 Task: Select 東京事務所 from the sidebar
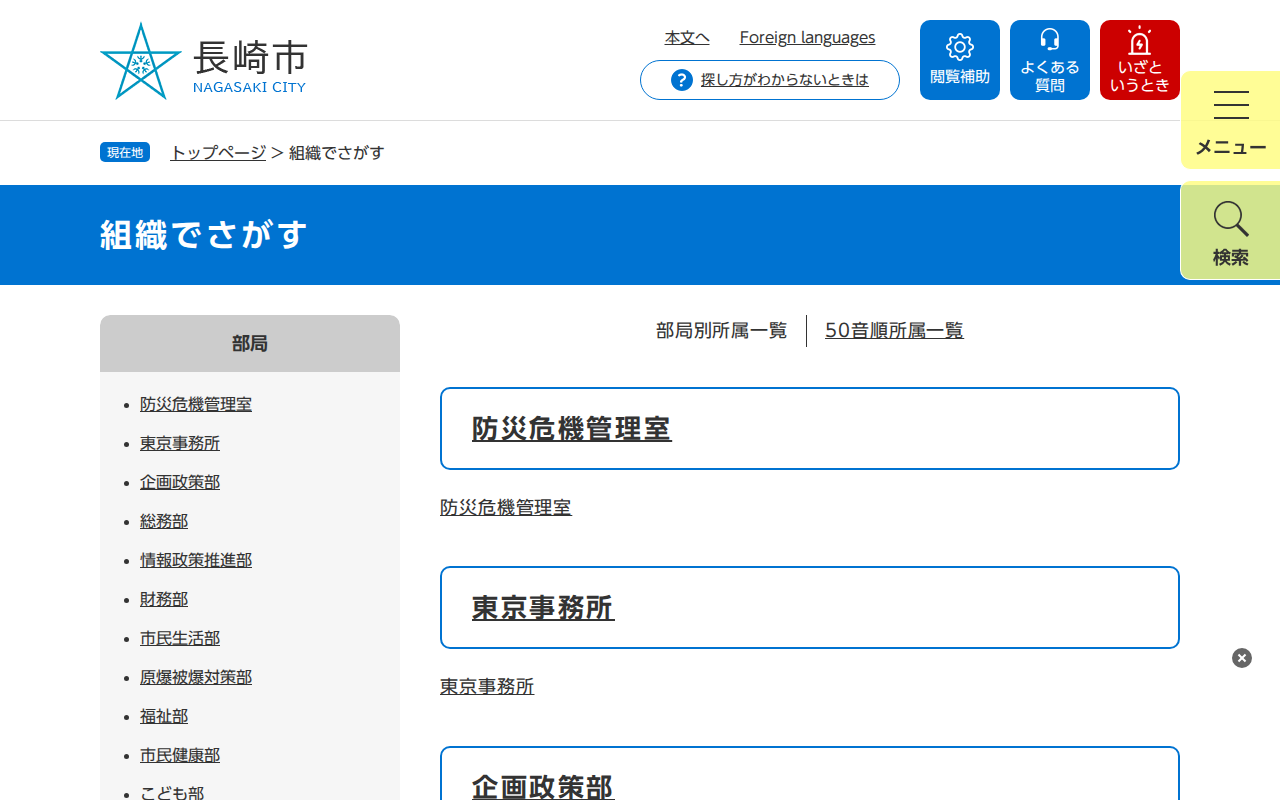tap(180, 443)
